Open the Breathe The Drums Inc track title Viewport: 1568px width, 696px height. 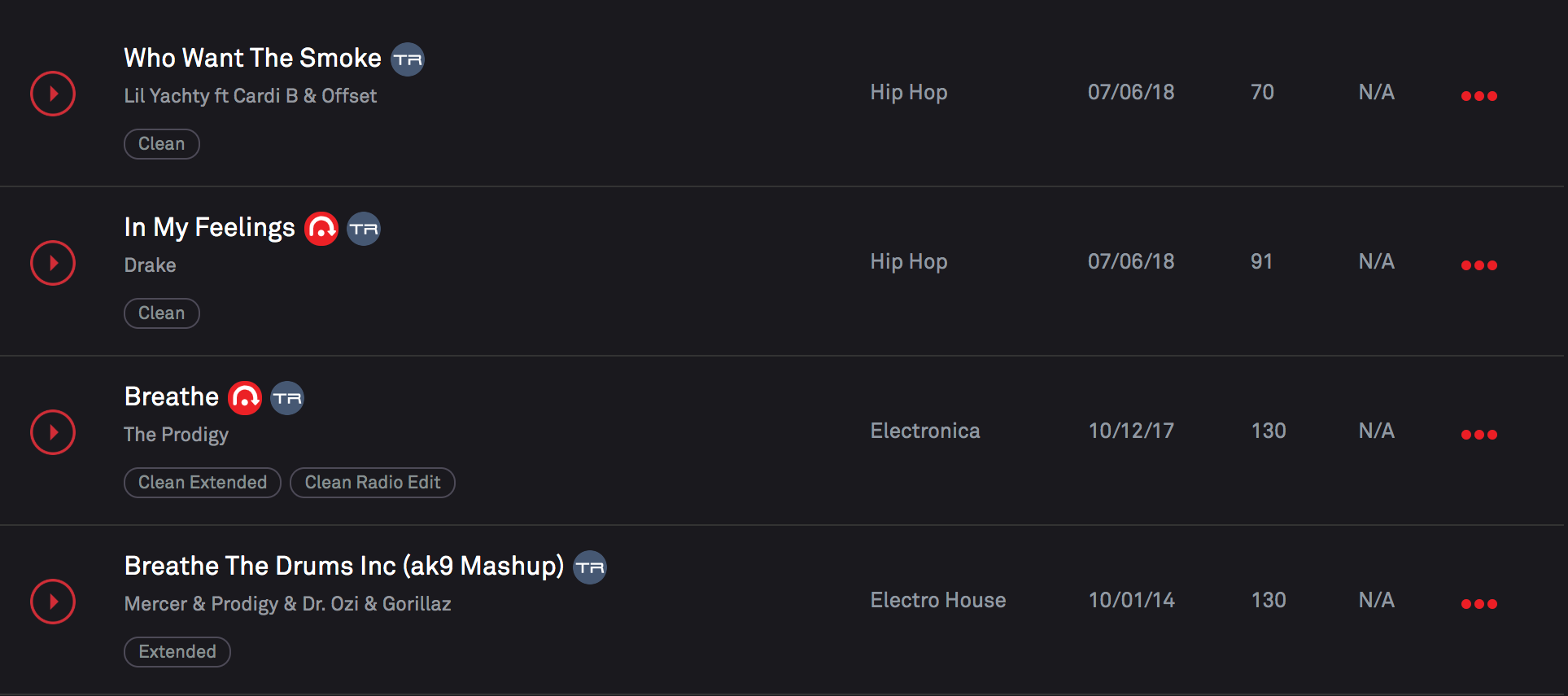coord(343,566)
